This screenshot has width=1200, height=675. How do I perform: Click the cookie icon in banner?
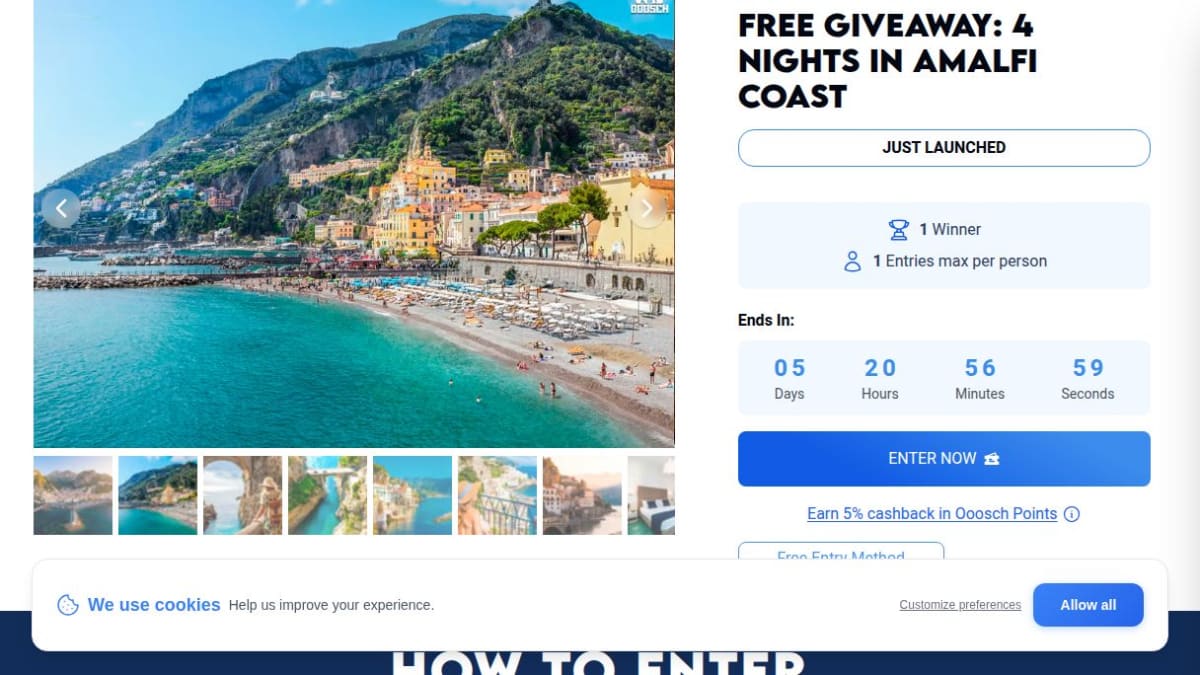68,605
